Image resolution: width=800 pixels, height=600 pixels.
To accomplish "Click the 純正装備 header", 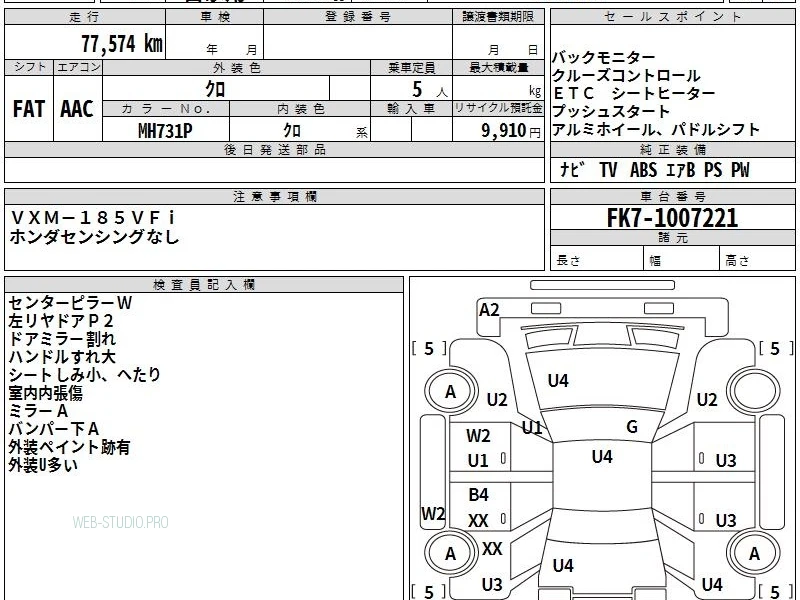I will coord(672,150).
